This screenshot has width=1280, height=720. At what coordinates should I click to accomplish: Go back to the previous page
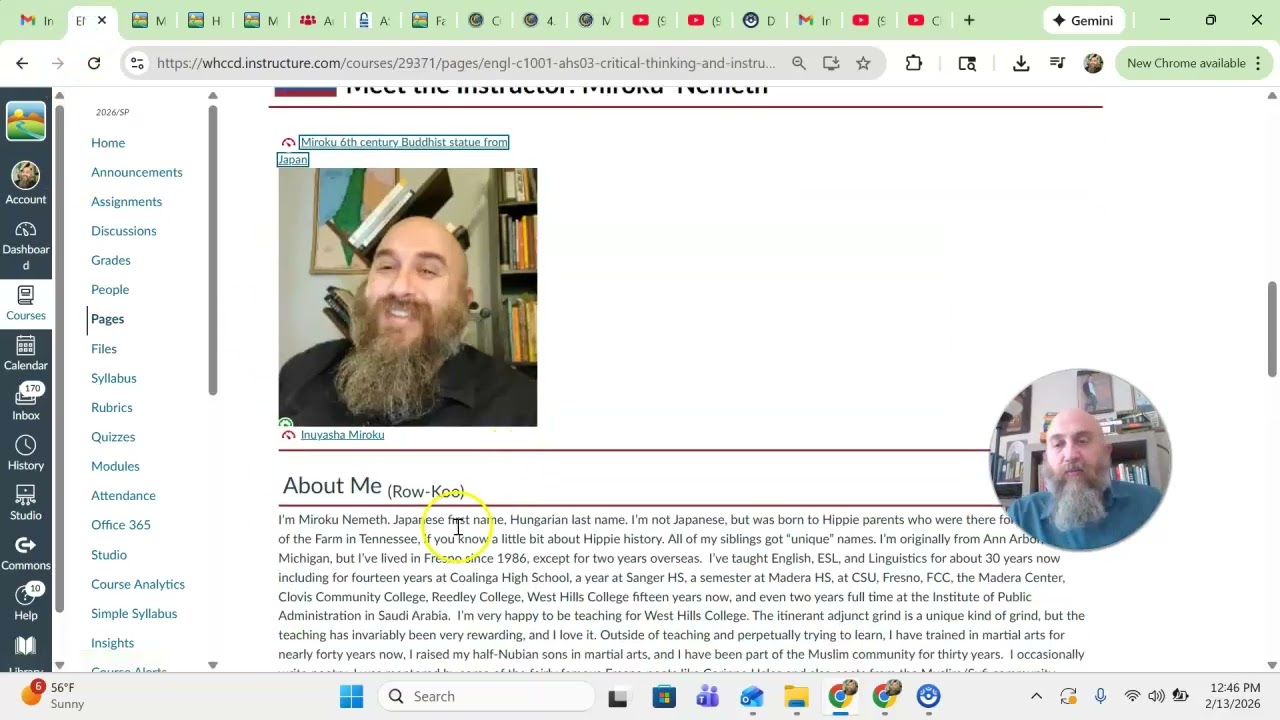(22, 63)
